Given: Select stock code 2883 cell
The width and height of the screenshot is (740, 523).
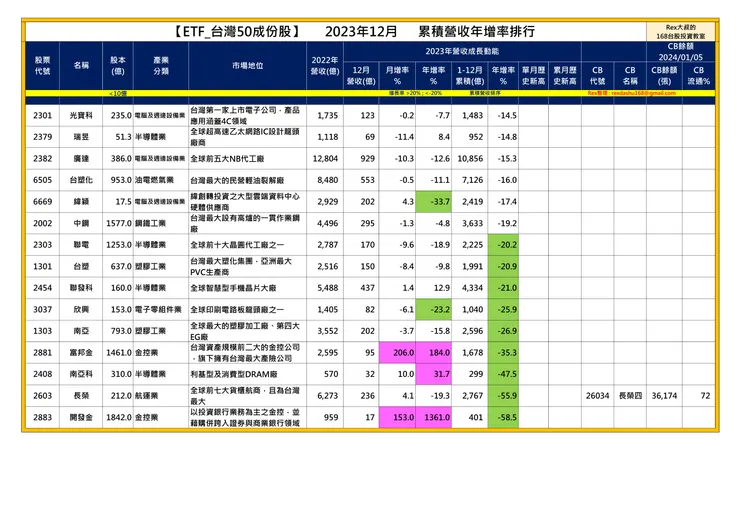Looking at the screenshot, I should (x=42, y=417).
